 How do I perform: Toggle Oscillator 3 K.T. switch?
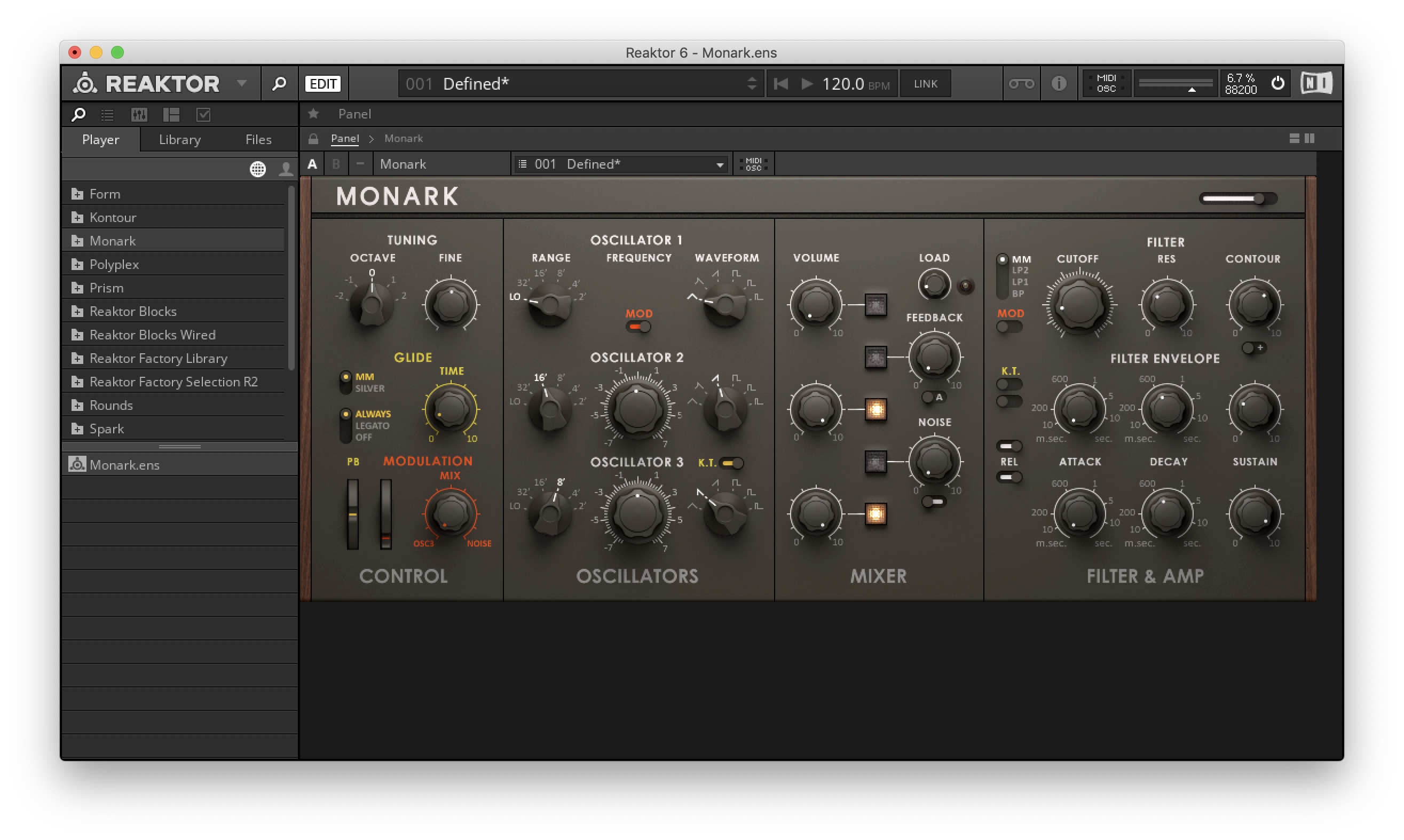pos(731,463)
